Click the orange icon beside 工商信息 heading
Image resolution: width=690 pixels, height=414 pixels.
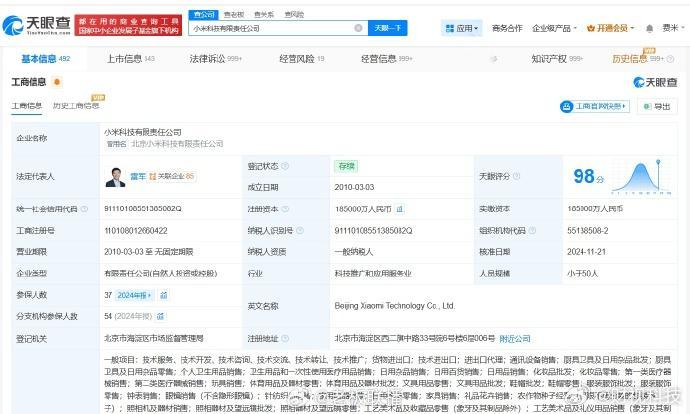pos(56,82)
